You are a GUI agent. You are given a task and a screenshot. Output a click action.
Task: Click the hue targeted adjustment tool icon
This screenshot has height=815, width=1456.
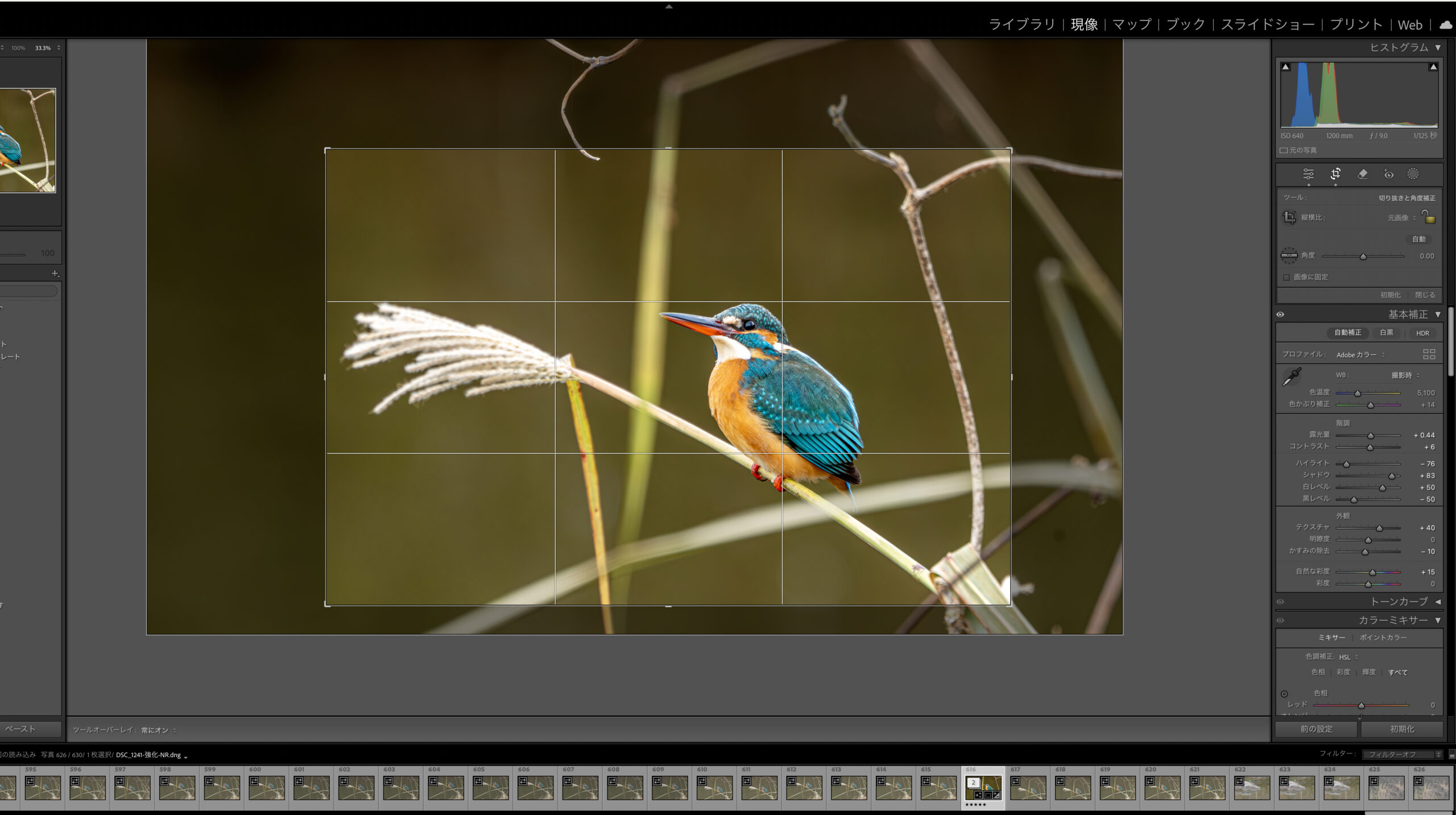[1284, 694]
